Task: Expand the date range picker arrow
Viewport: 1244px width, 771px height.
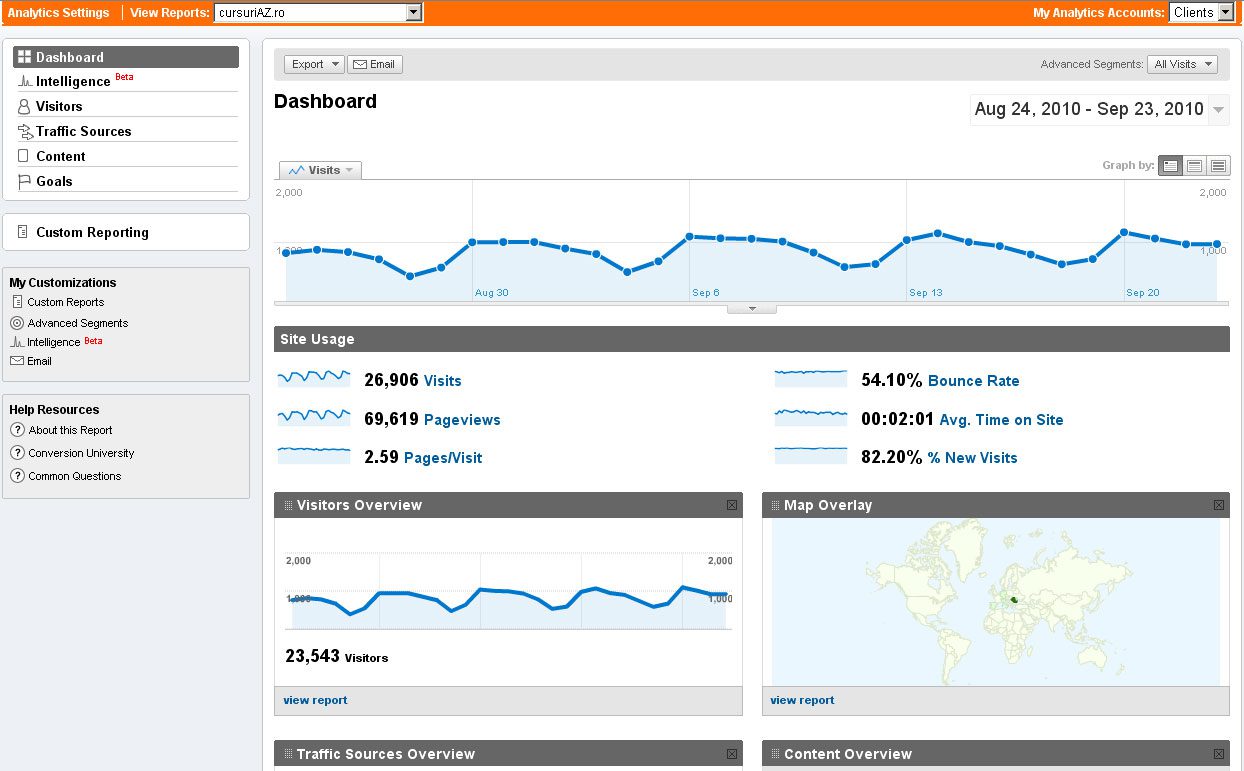Action: (1218, 110)
